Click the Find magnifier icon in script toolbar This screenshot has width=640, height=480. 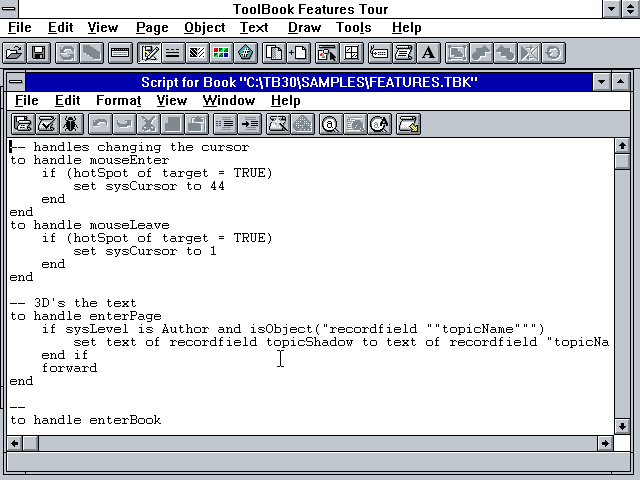[329, 124]
